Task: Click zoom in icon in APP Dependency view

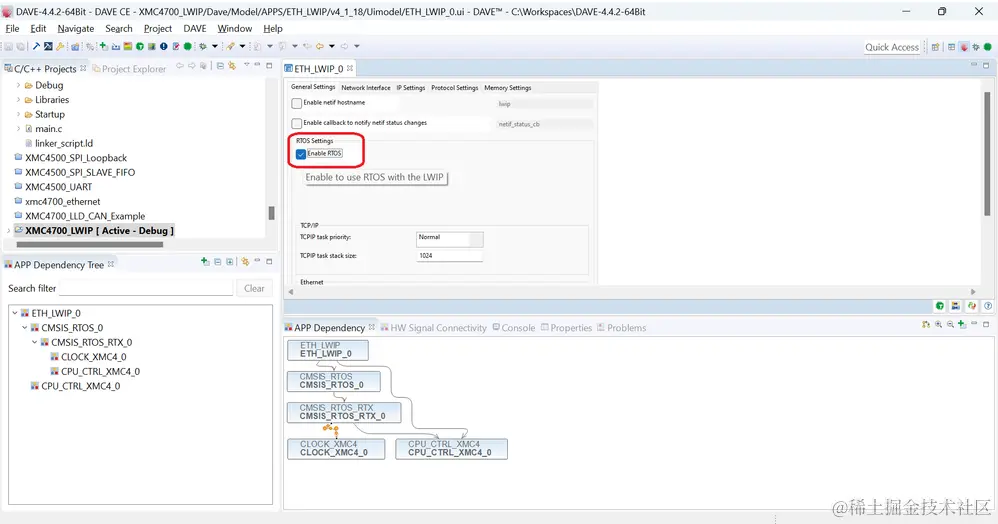Action: click(x=938, y=324)
